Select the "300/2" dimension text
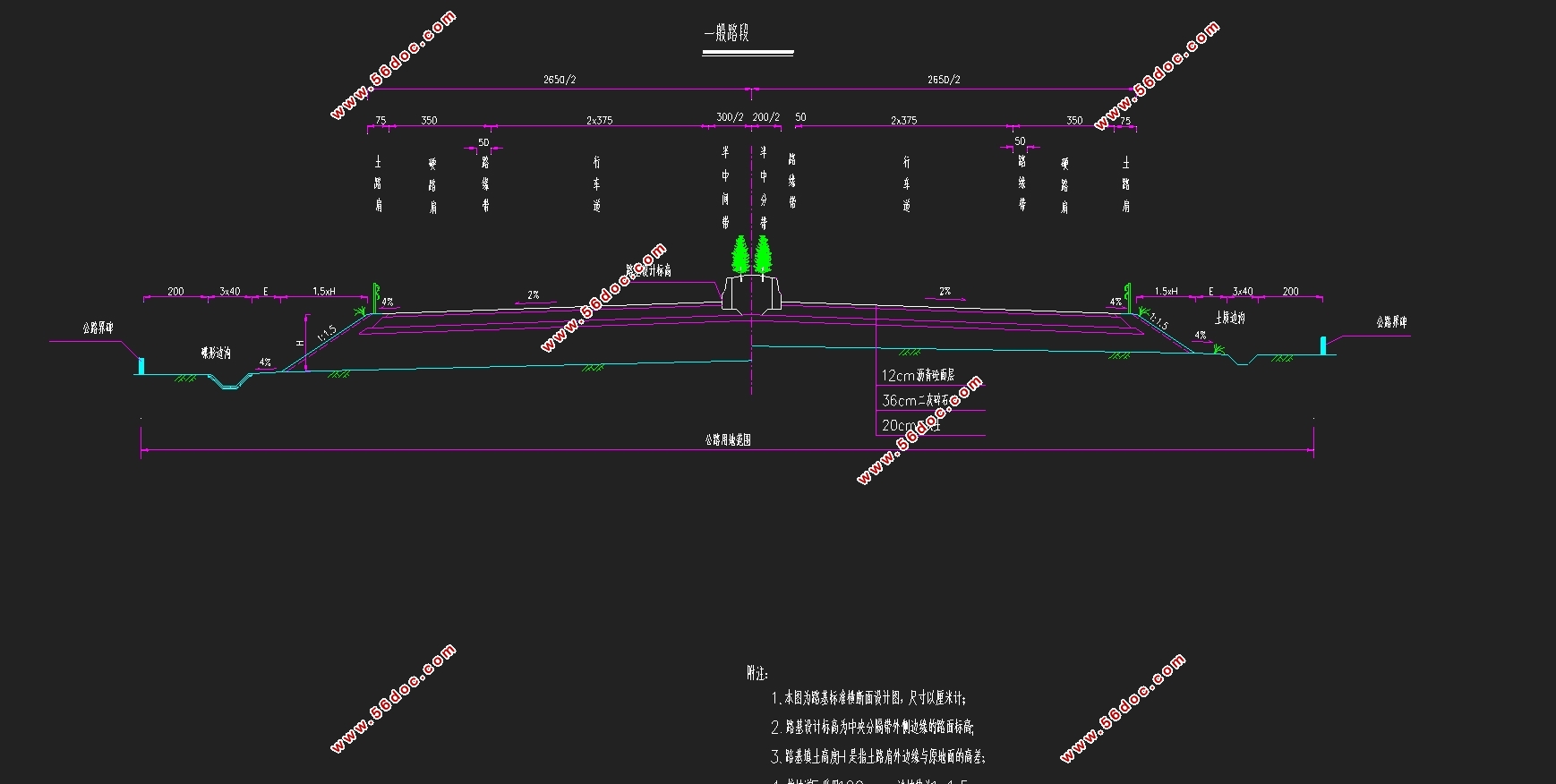Viewport: 1556px width, 784px height. (x=730, y=117)
